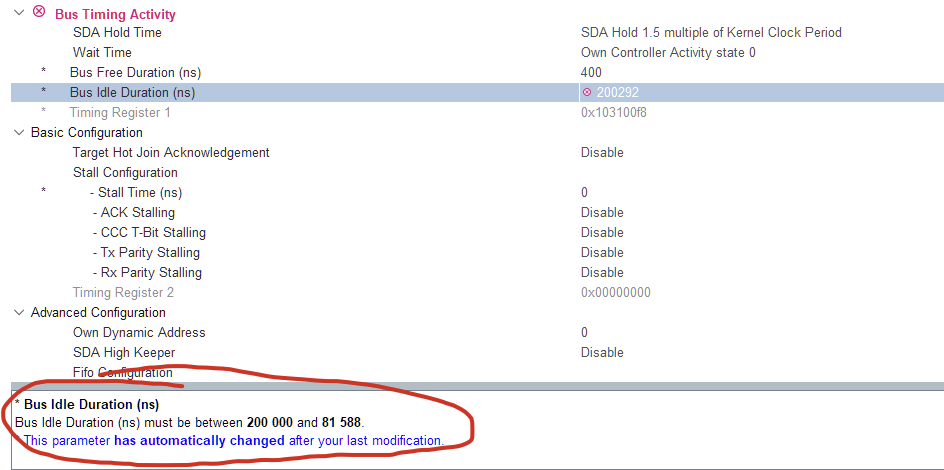Click the value 0x00000000
This screenshot has width=944, height=470.
[x=616, y=292]
